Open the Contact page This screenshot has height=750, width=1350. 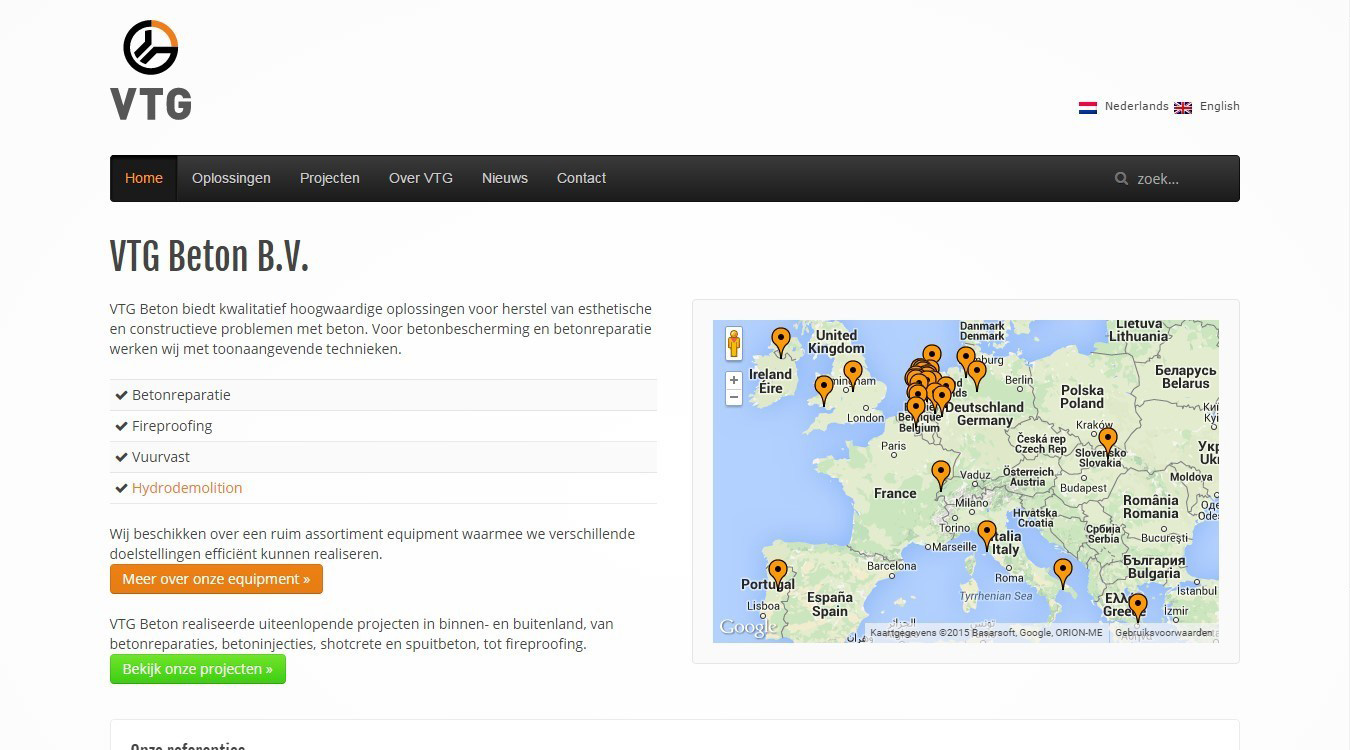click(x=581, y=178)
